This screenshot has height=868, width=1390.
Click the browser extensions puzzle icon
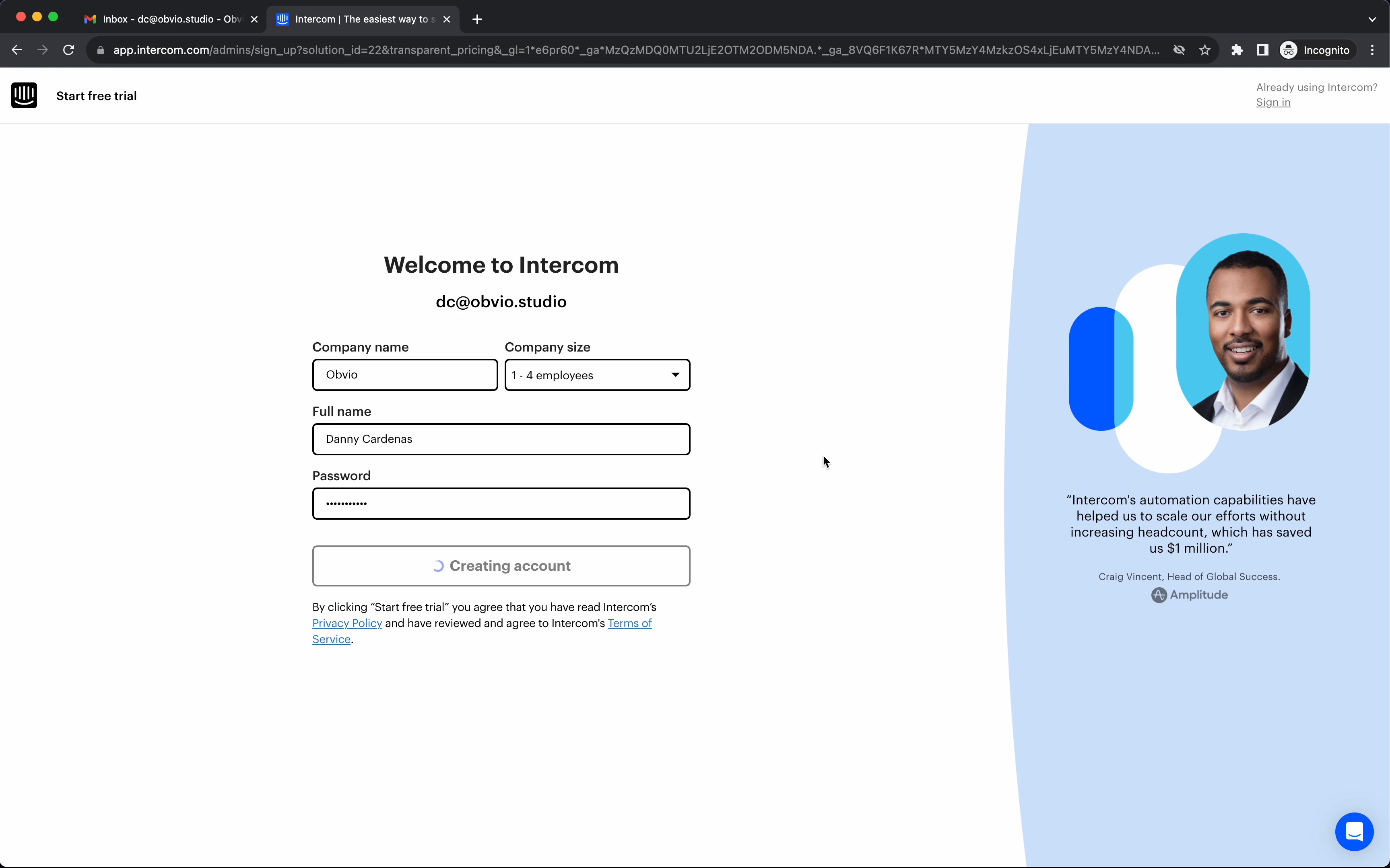(x=1237, y=50)
